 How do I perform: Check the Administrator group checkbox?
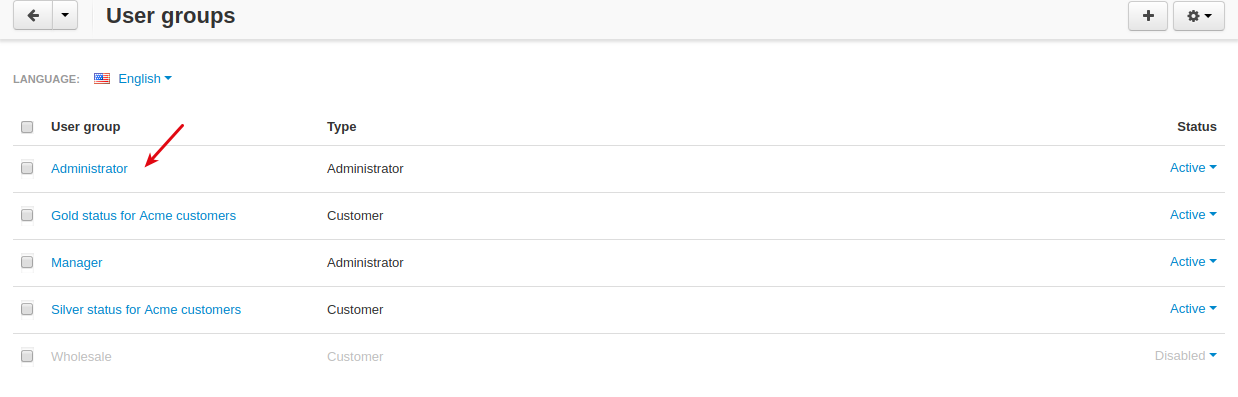[27, 168]
